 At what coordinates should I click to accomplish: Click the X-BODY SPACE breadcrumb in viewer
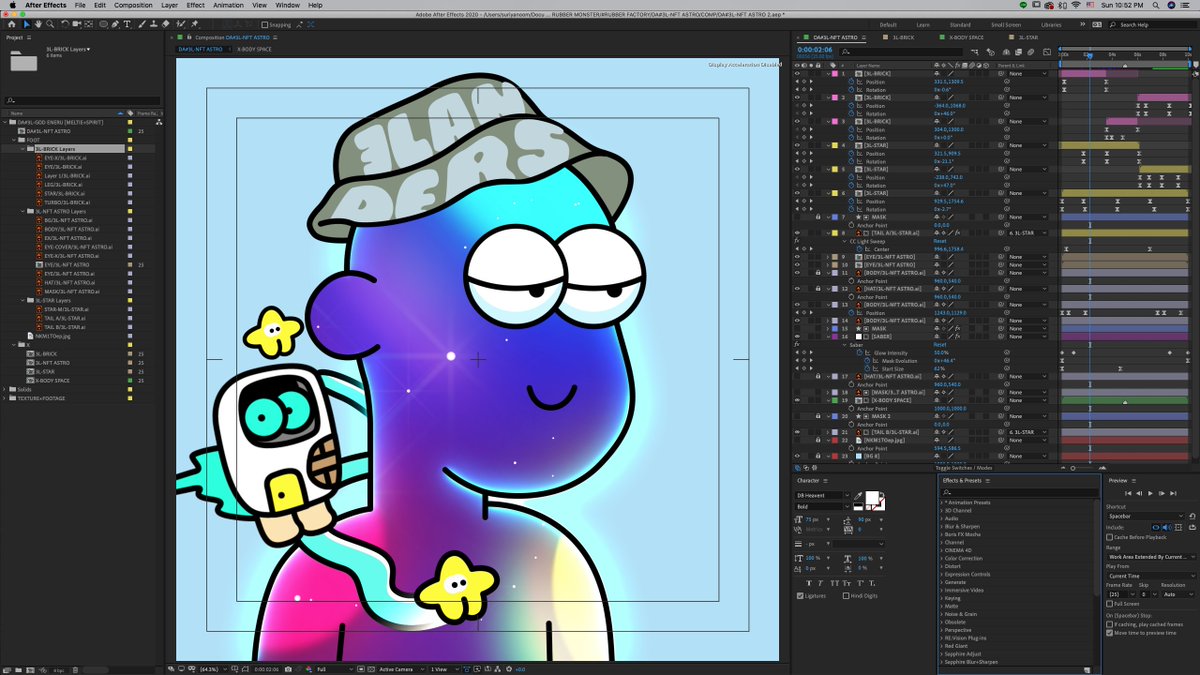tap(254, 49)
